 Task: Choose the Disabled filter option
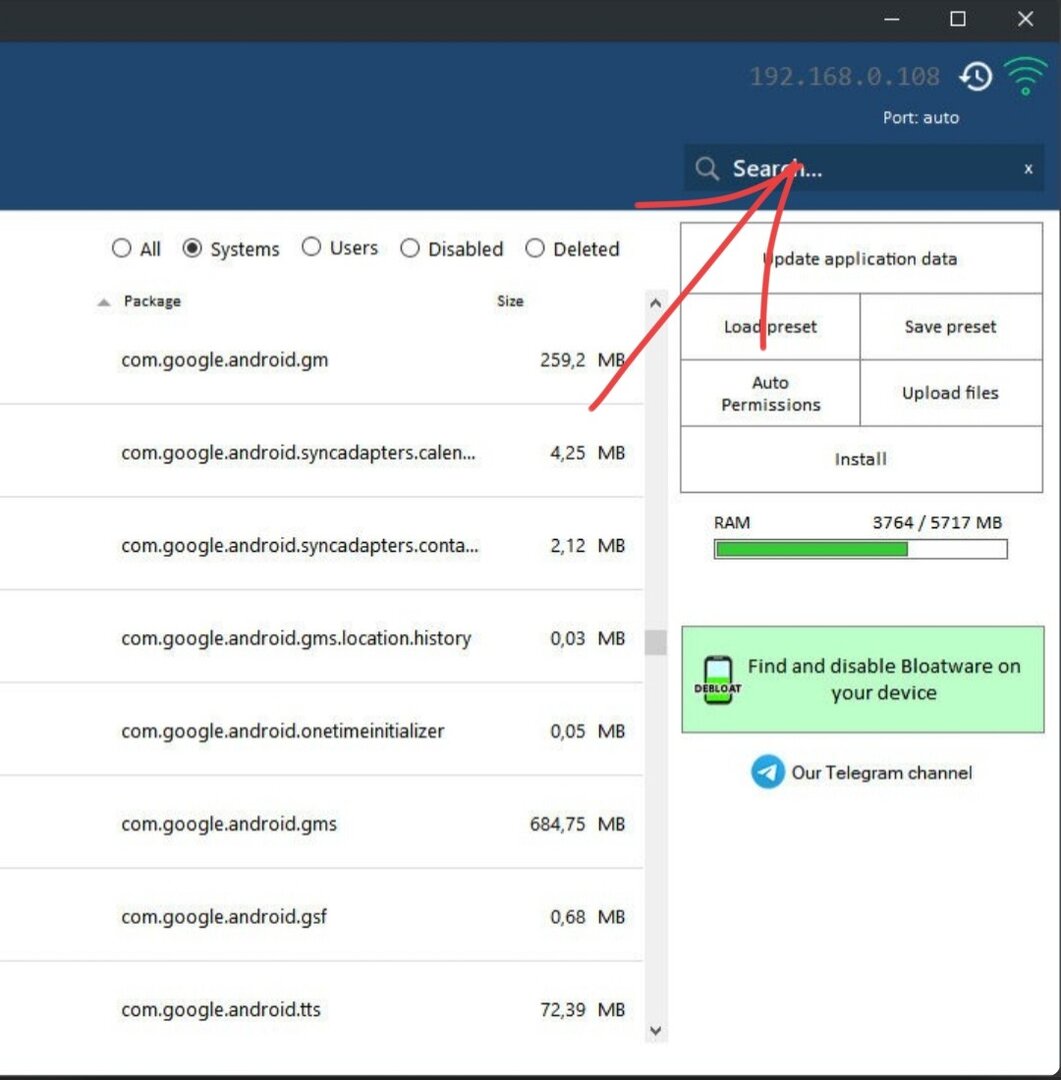(409, 249)
